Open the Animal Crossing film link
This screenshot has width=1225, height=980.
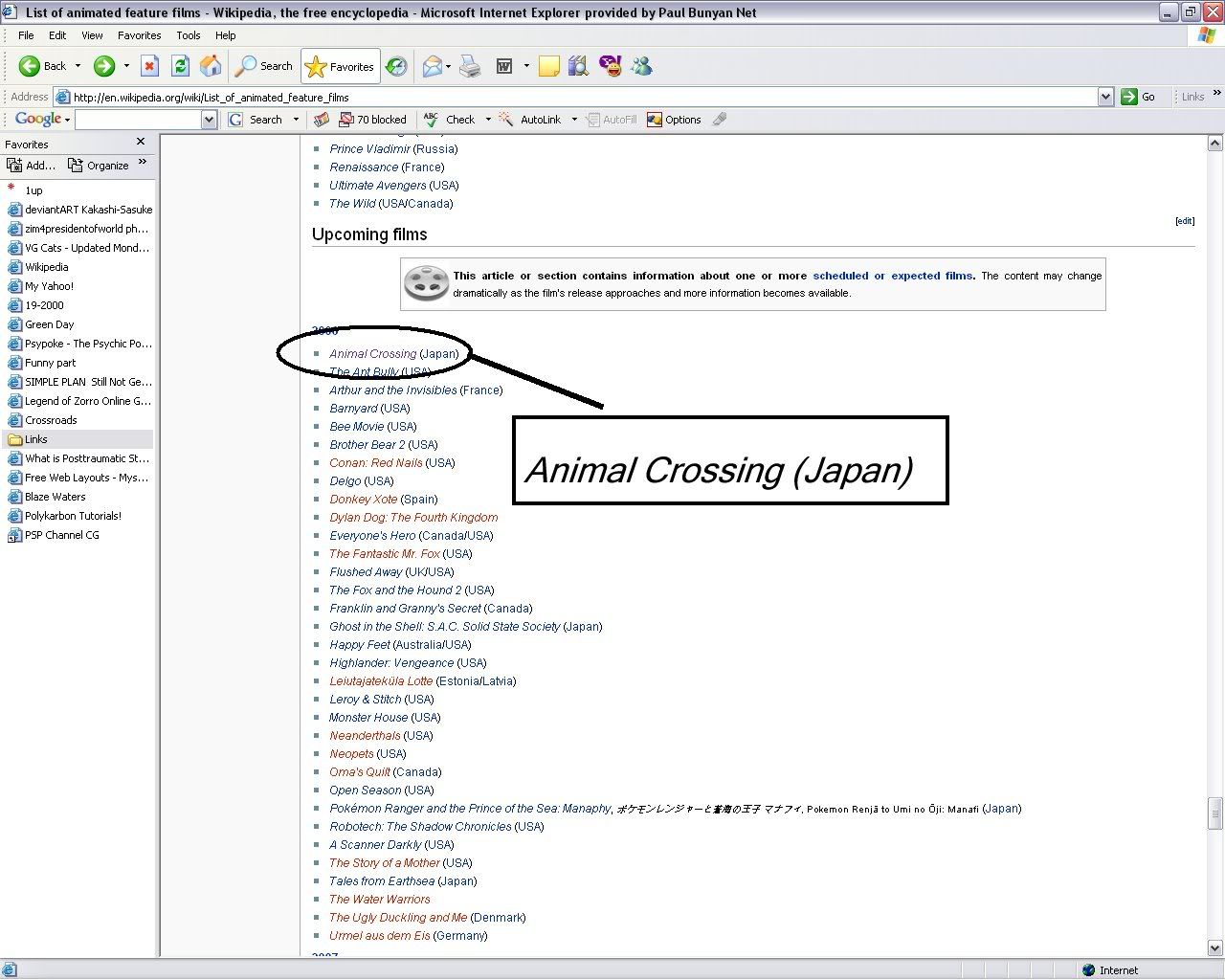pyautogui.click(x=373, y=354)
